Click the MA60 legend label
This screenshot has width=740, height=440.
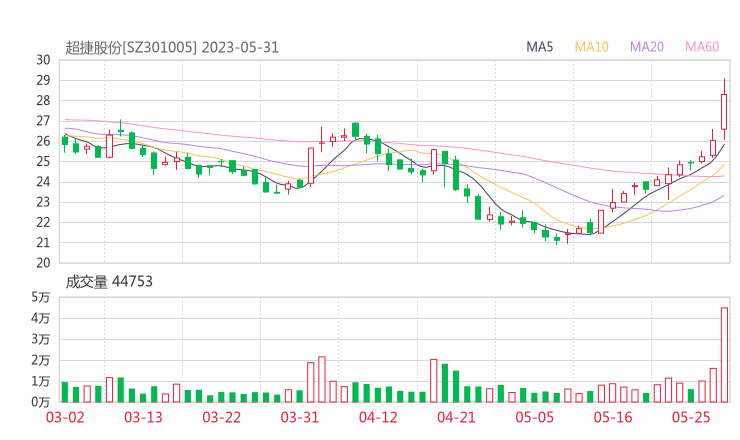702,47
